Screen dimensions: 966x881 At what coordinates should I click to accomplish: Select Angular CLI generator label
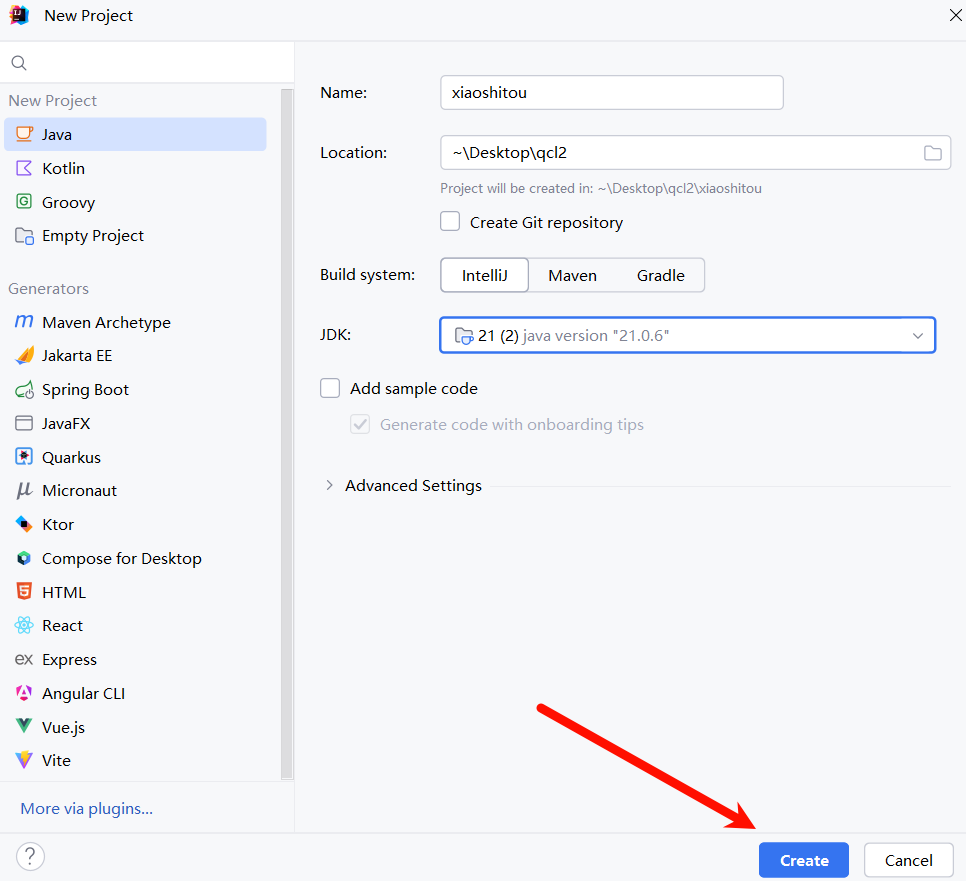83,694
